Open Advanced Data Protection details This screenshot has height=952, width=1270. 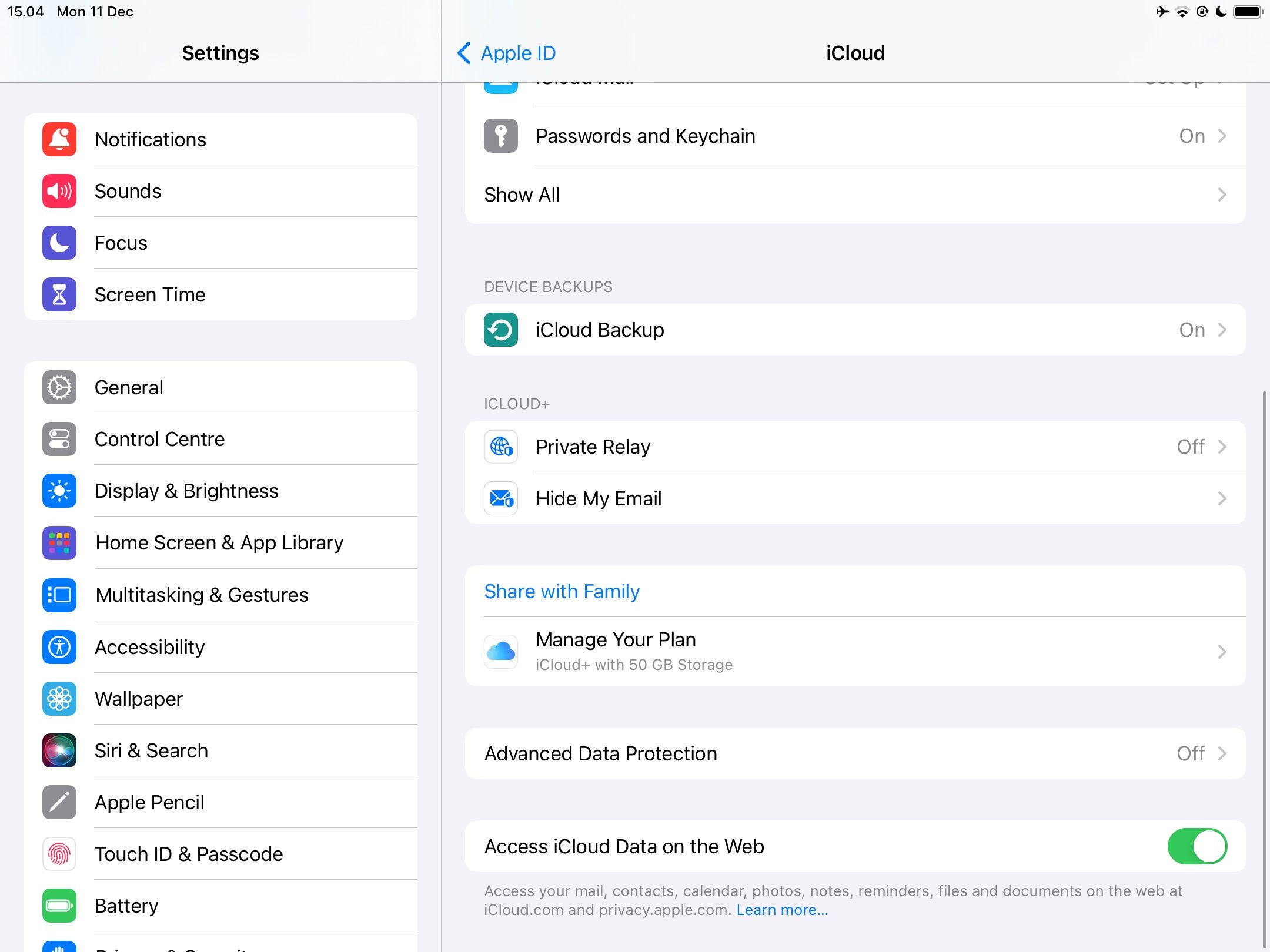click(853, 753)
